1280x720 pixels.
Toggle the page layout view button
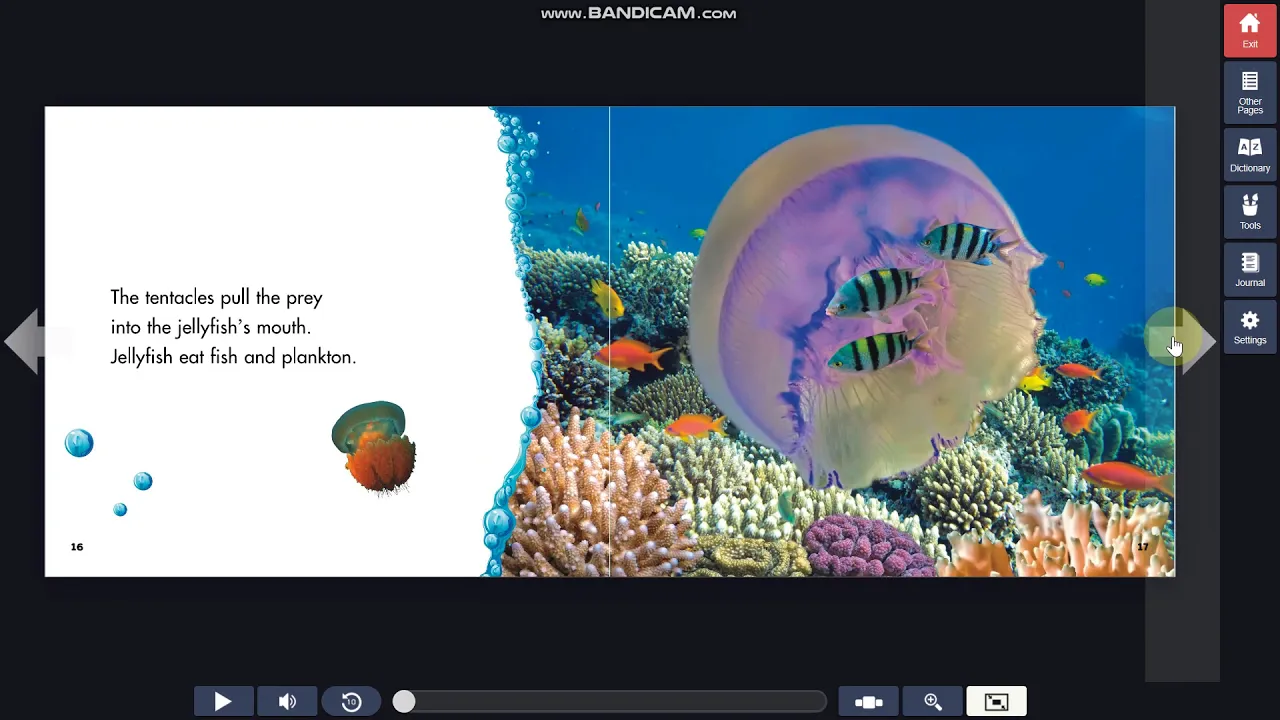[x=868, y=702]
